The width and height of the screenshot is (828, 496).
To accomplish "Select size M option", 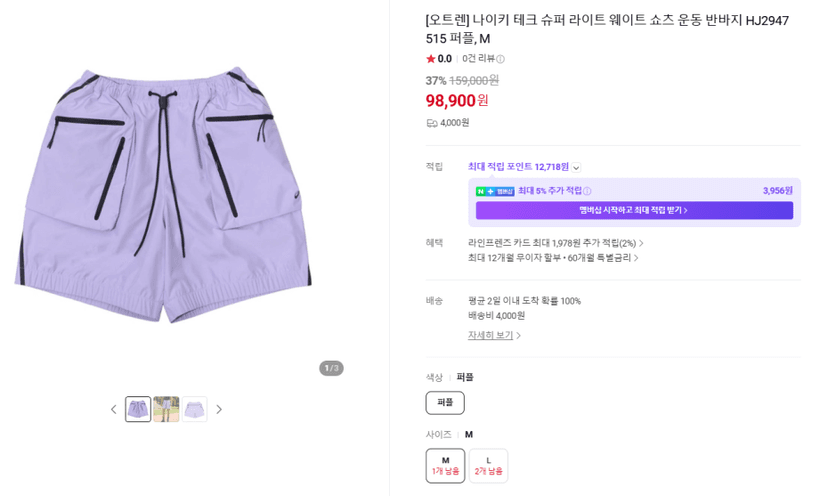I will tap(445, 465).
